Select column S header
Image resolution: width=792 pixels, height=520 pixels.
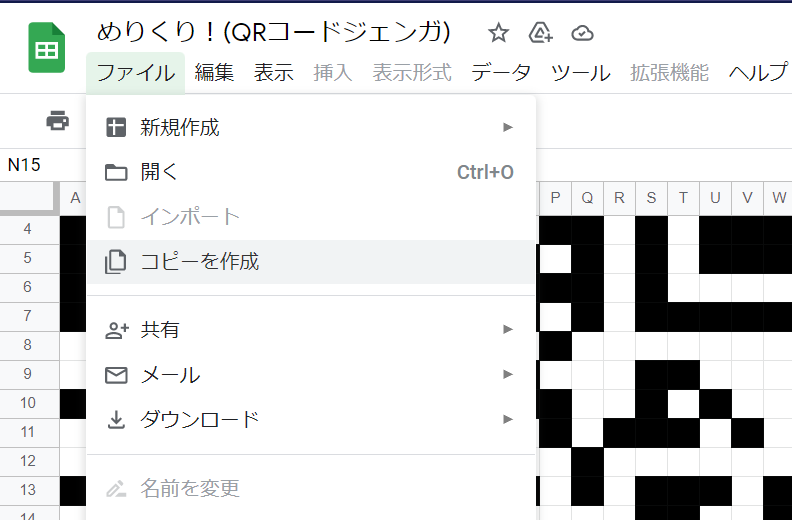[652, 198]
